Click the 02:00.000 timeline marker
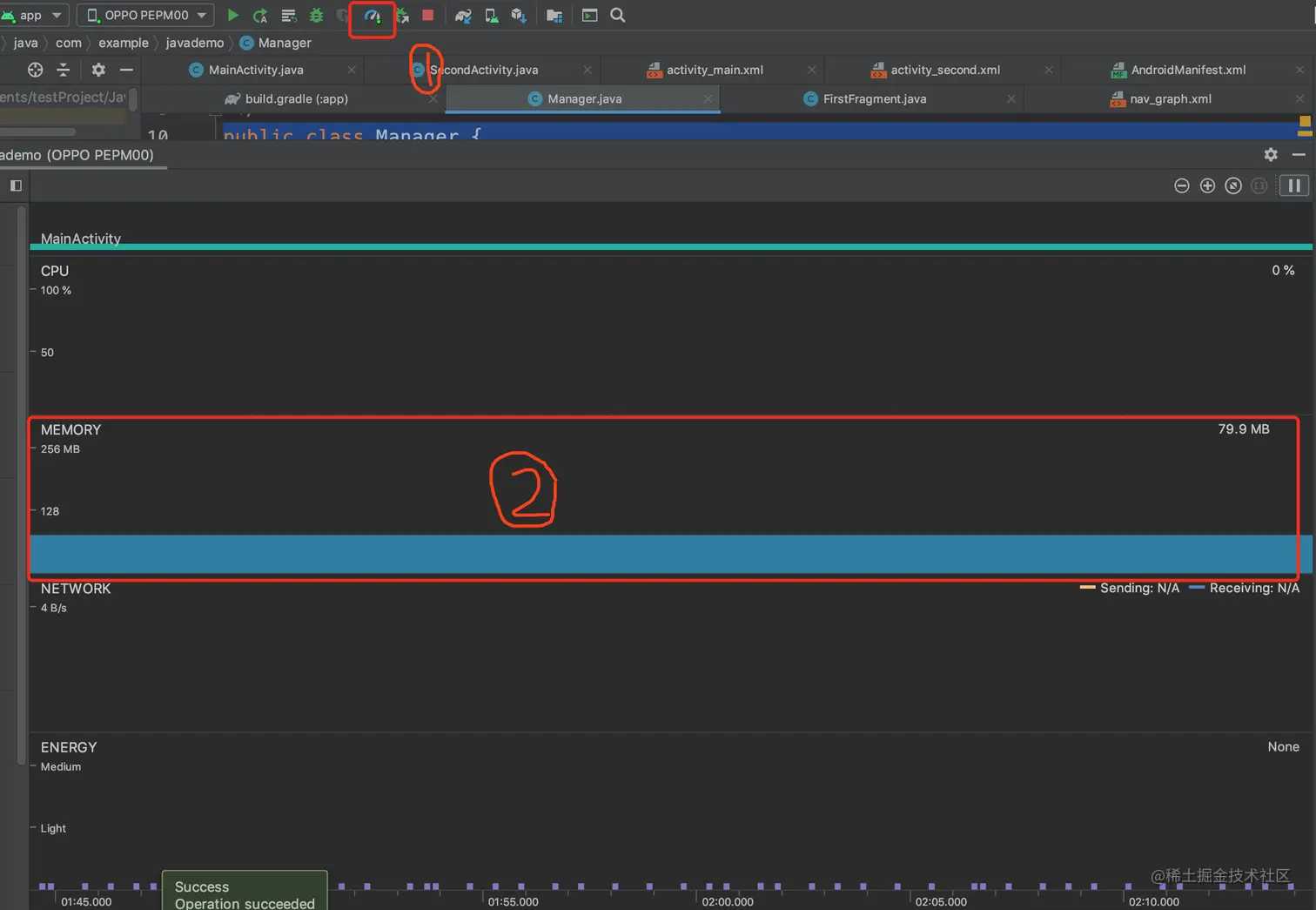1316x910 pixels. pyautogui.click(x=728, y=901)
